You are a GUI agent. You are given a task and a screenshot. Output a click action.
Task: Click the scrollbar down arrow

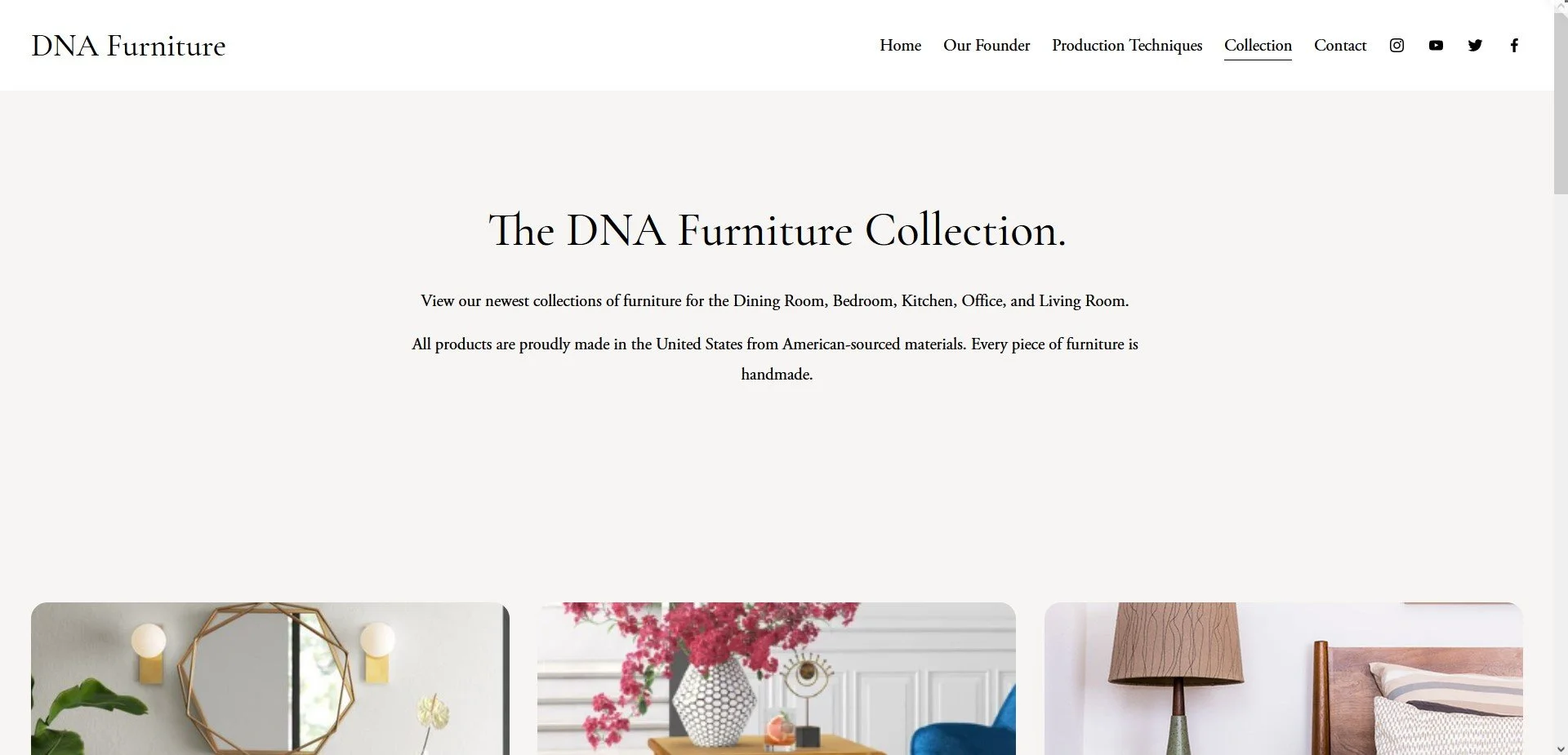1561,748
